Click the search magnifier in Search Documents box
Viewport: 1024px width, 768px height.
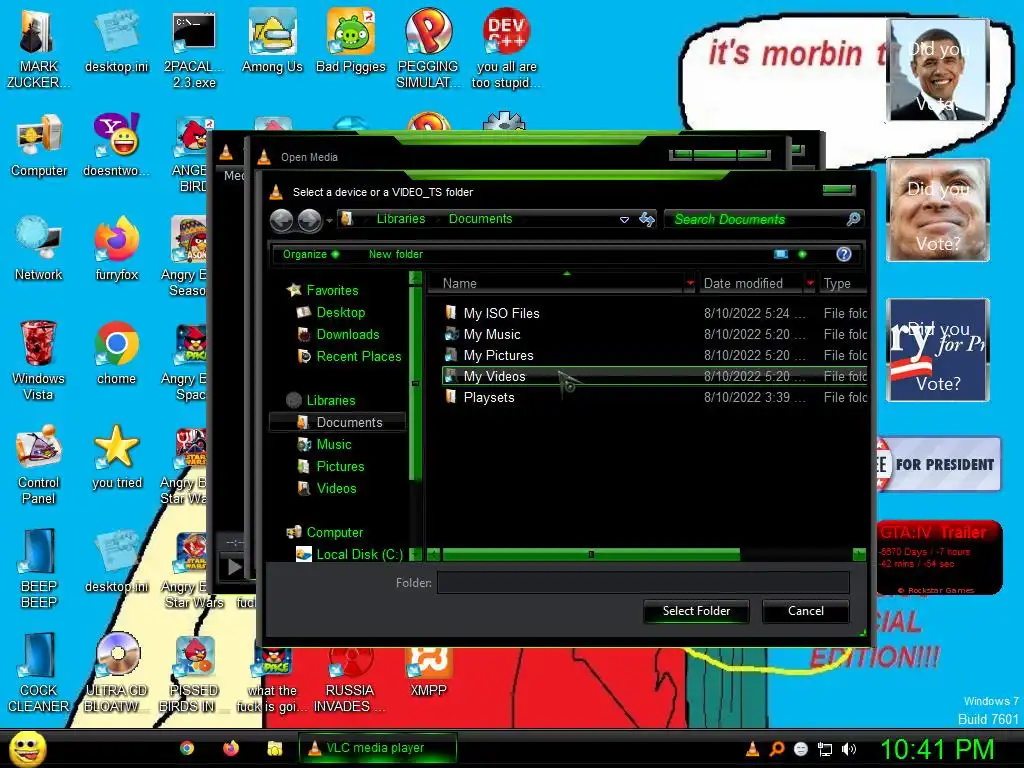[853, 219]
